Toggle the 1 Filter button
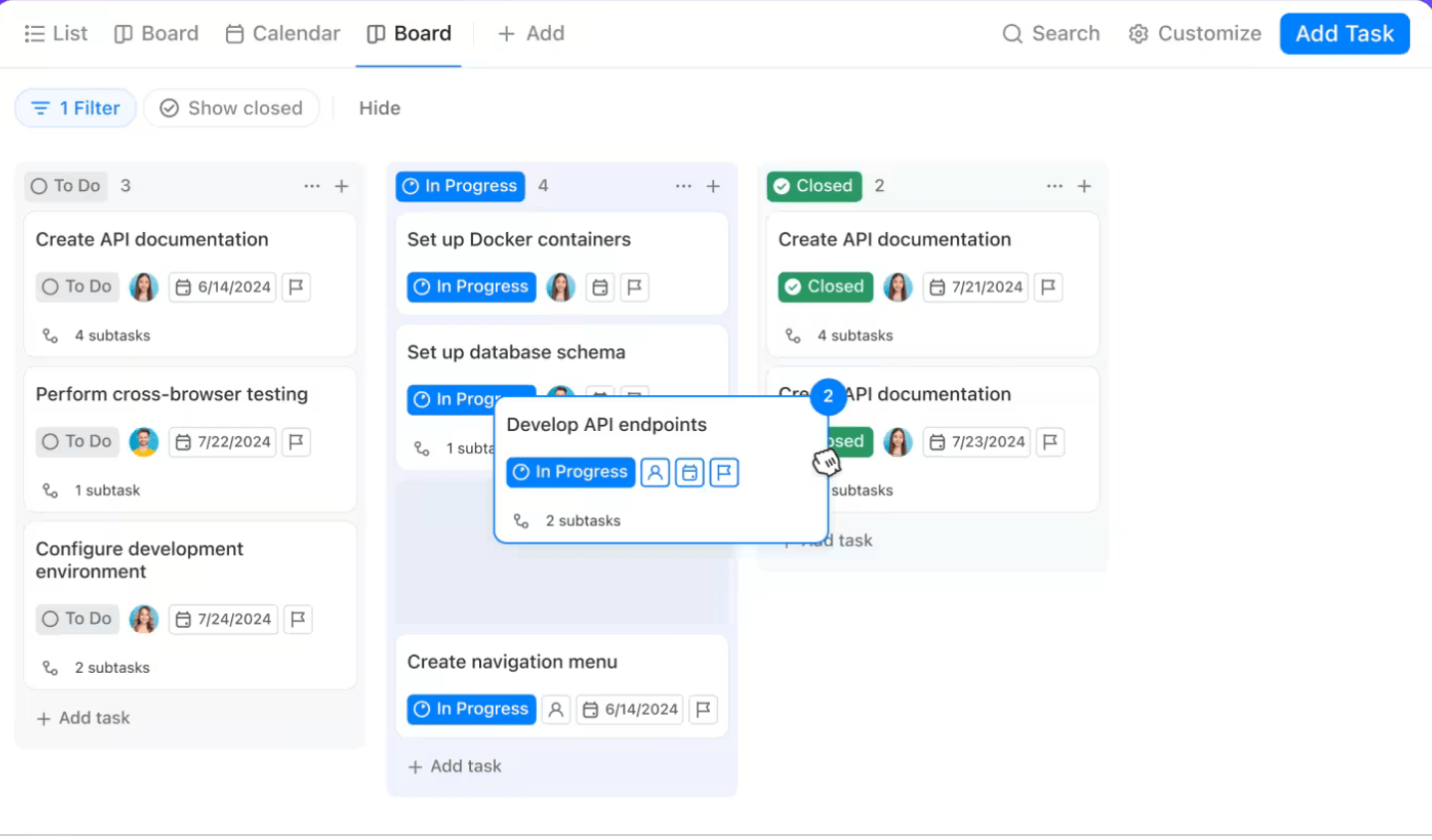The height and width of the screenshot is (840, 1432). (76, 108)
